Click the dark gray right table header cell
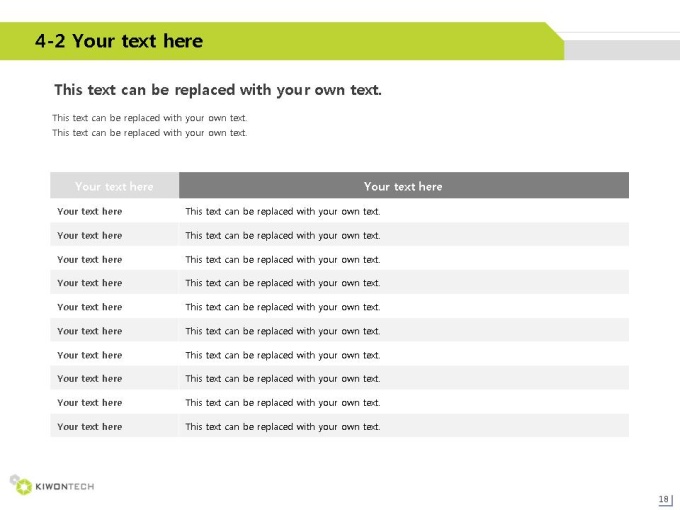 pyautogui.click(x=404, y=186)
